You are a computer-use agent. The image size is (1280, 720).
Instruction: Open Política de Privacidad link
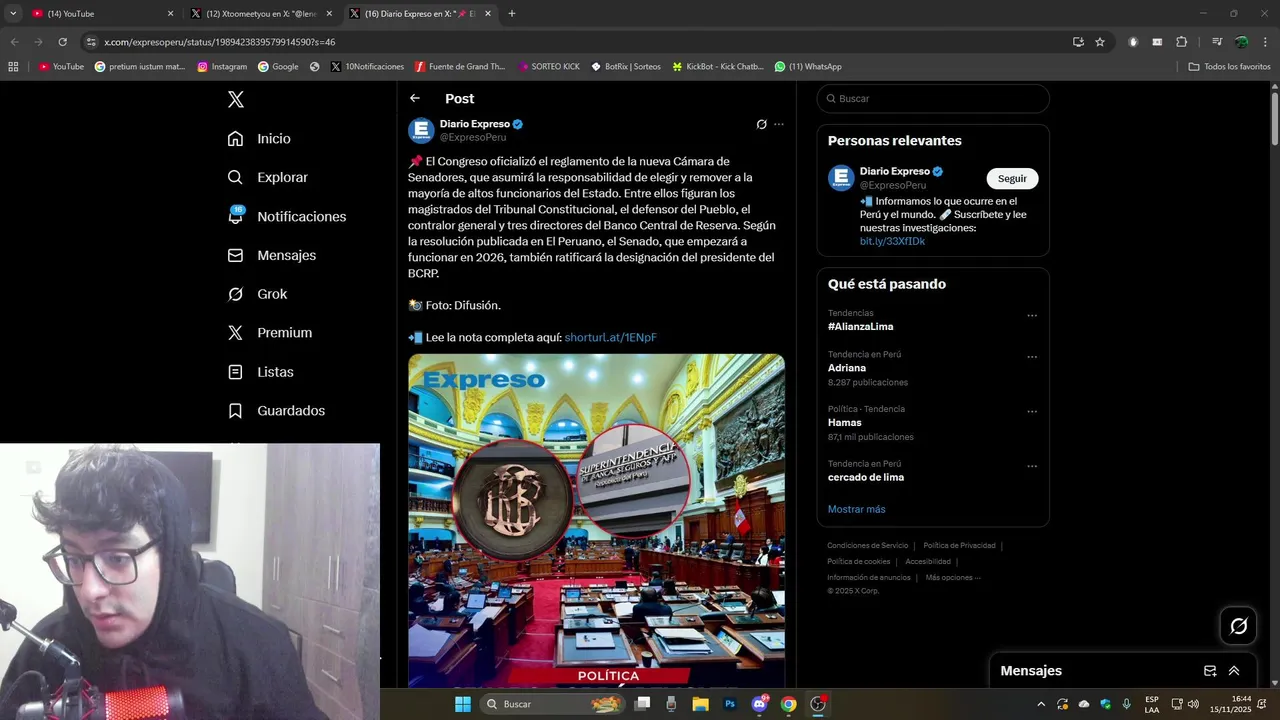point(959,546)
